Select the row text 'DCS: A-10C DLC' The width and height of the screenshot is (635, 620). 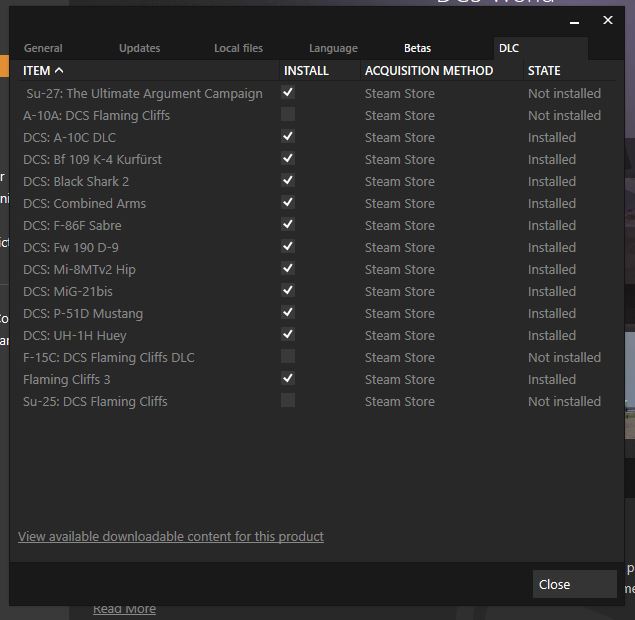69,138
